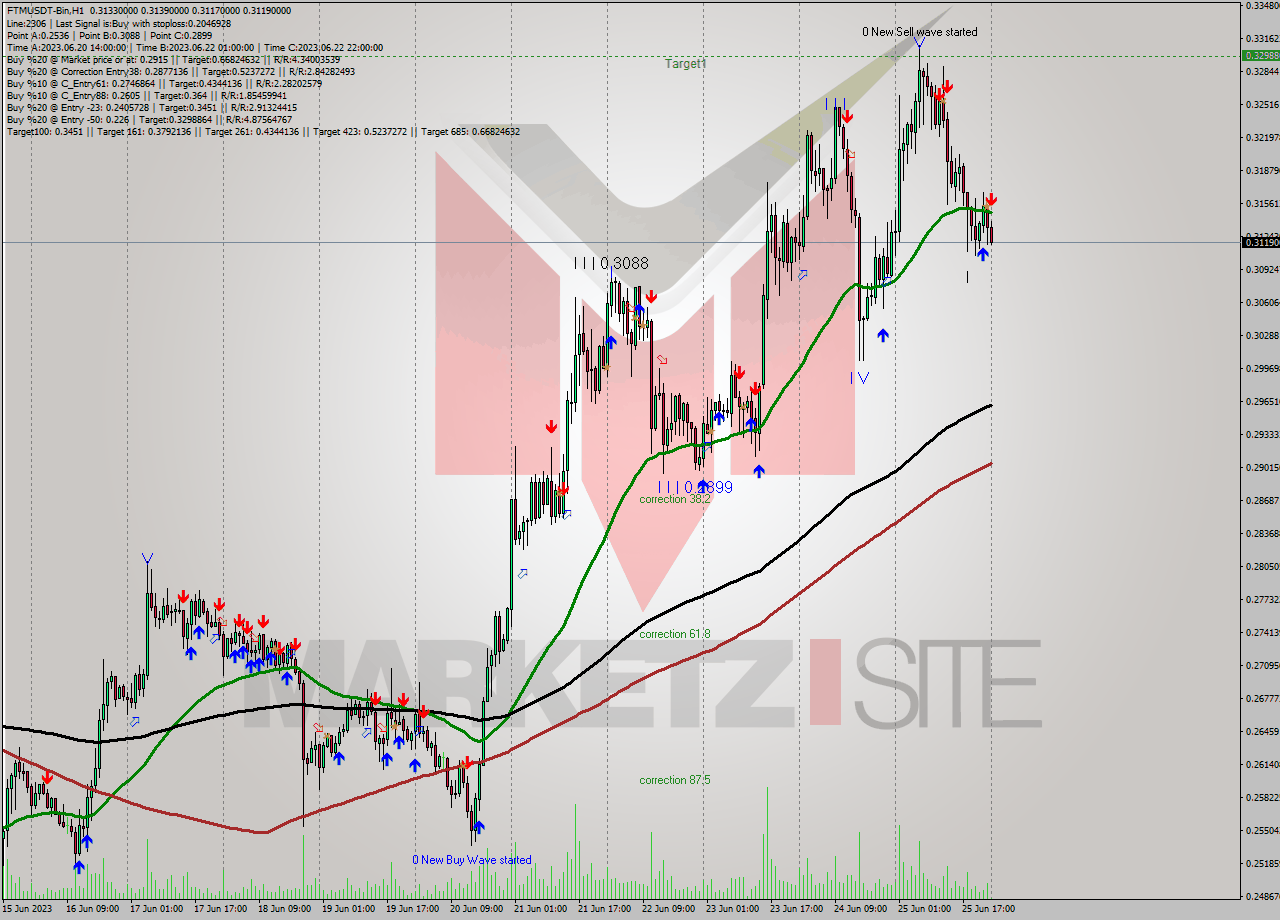
Task: Click the '21 Jun 17:00' time axis label
Action: [606, 909]
